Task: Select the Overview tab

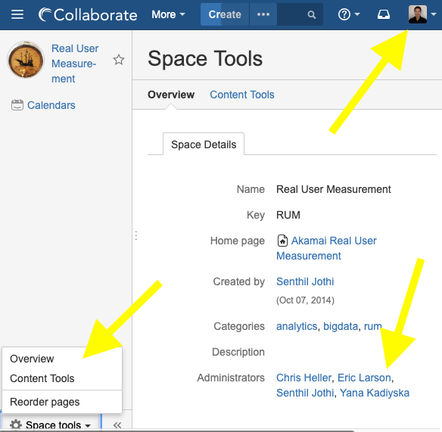Action: 171,95
